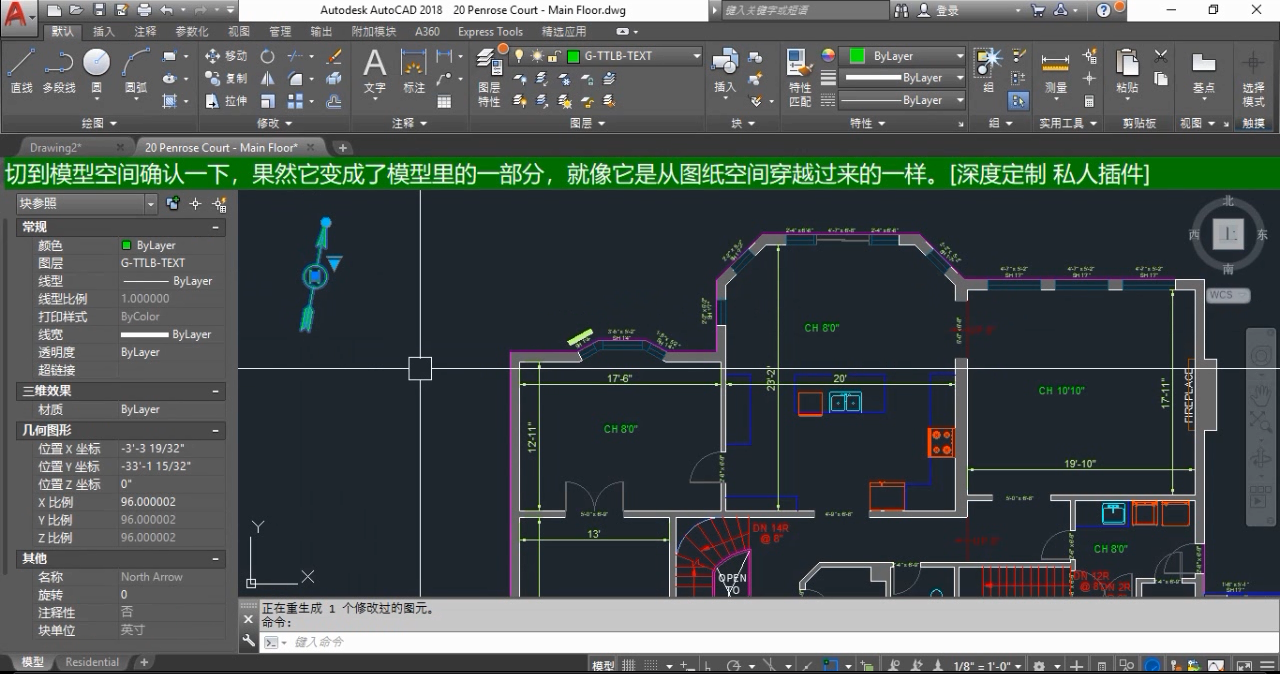The image size is (1280, 674).
Task: Click the Mirror tool icon
Action: [268, 78]
